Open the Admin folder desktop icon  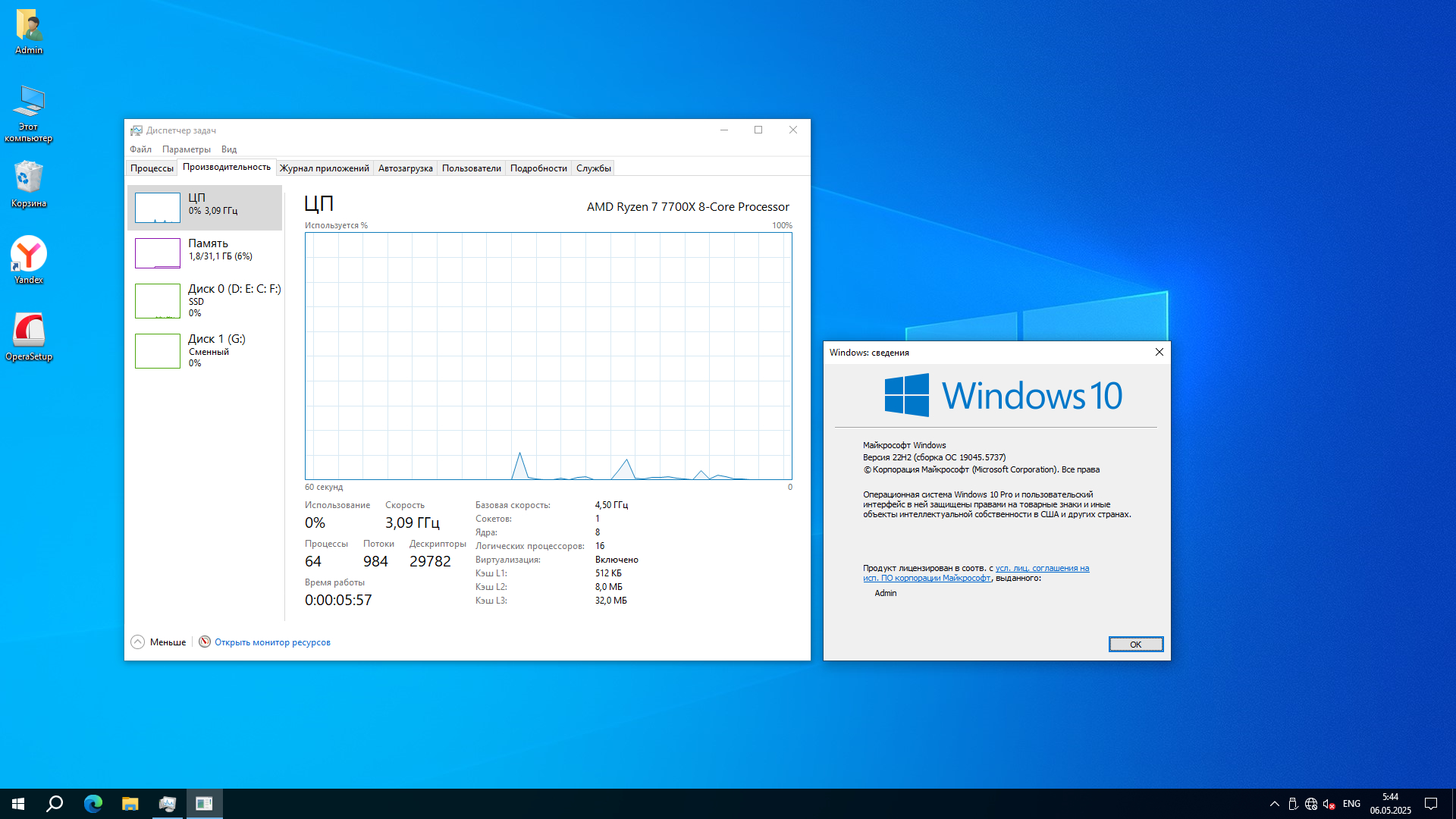[29, 32]
